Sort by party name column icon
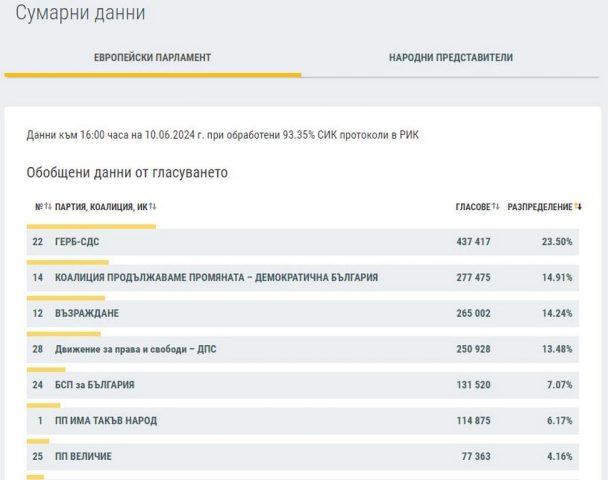The height and width of the screenshot is (480, 608). 152,207
